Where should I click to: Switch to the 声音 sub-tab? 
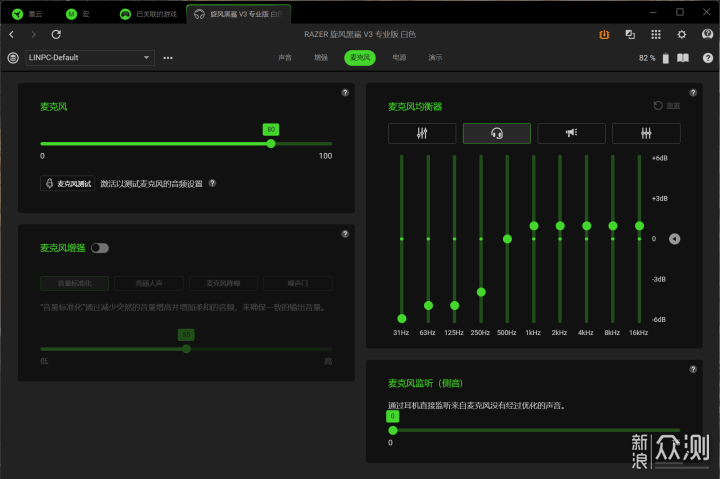[285, 58]
